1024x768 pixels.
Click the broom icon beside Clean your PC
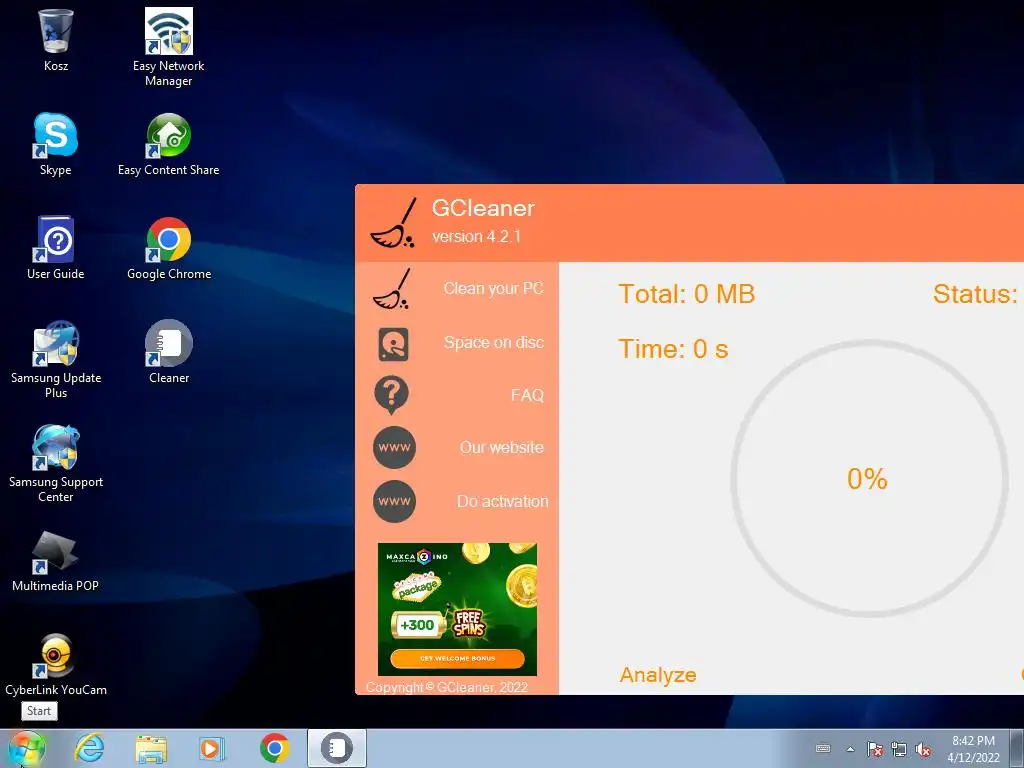click(x=392, y=289)
